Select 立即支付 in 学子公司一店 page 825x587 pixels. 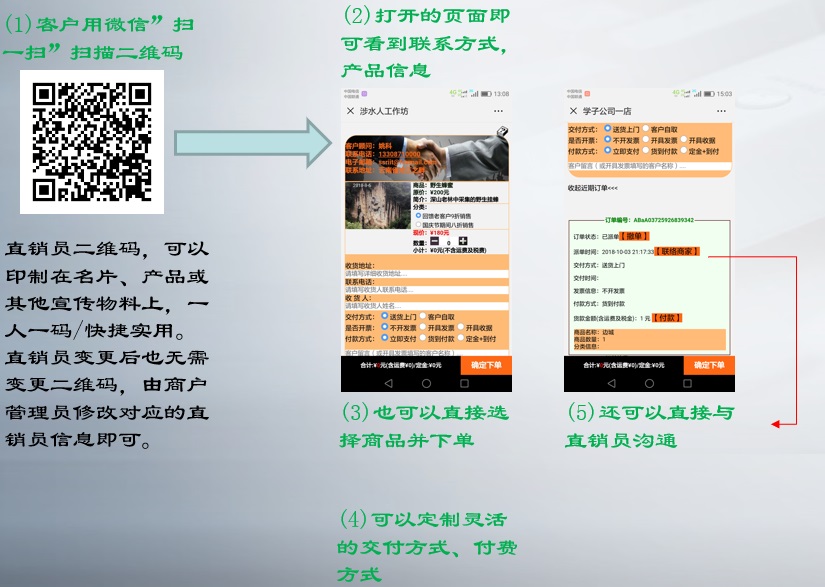(x=608, y=151)
